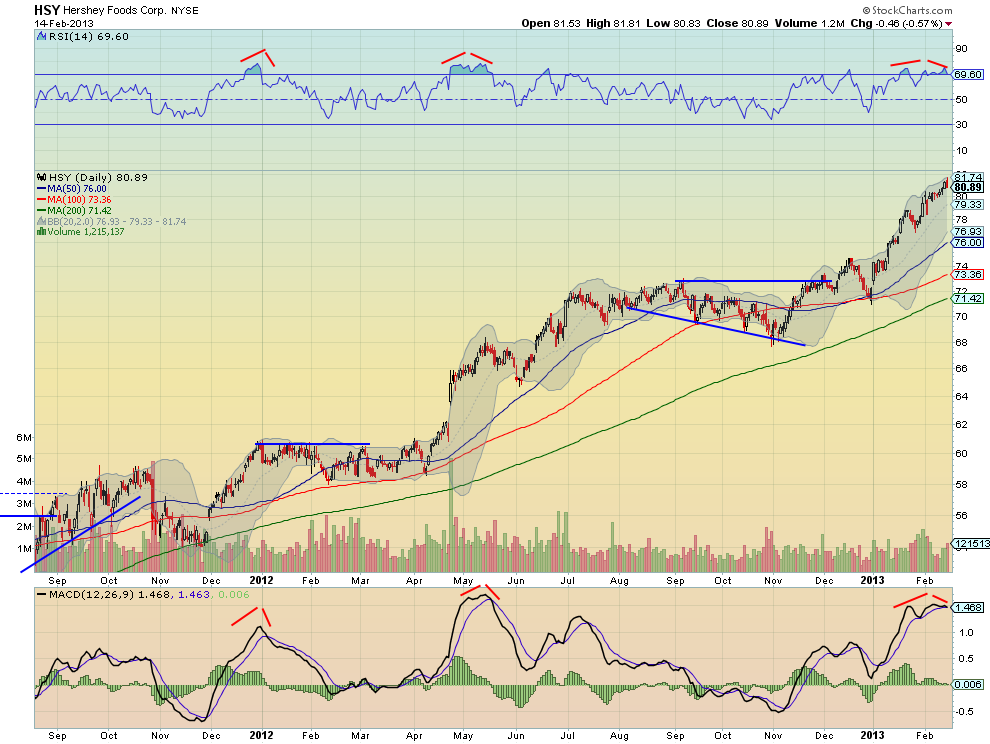Click the 'High 81.81' value
Screen dimensions: 990x744
[613, 23]
